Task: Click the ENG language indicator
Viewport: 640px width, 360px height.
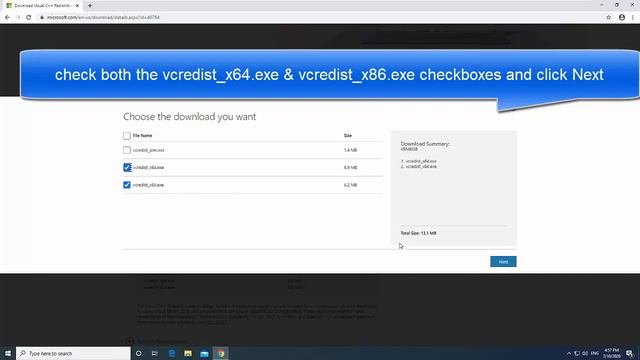Action: (x=595, y=353)
